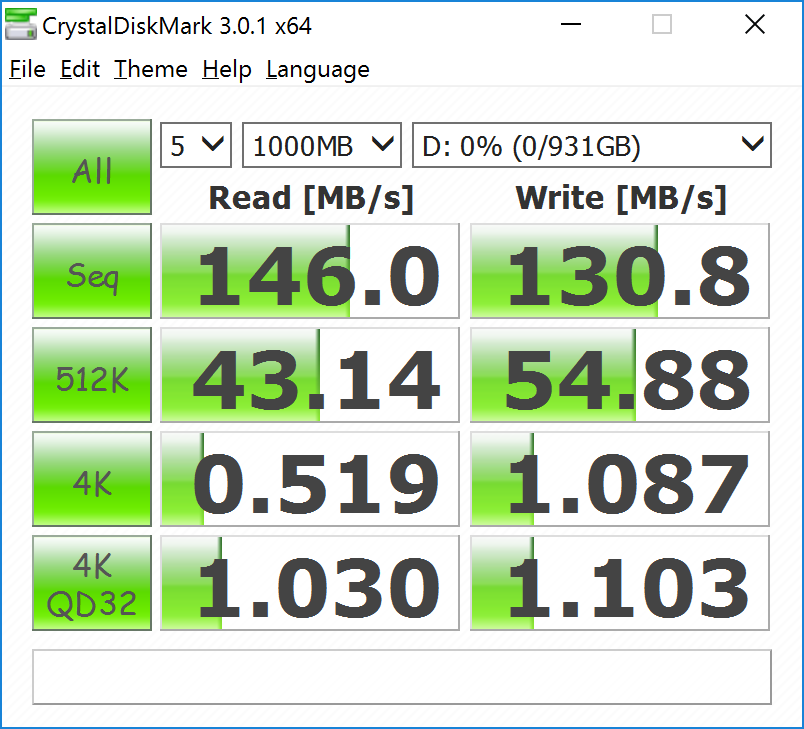
Task: Select the 4K QD32 read result 1.030
Action: [310, 583]
